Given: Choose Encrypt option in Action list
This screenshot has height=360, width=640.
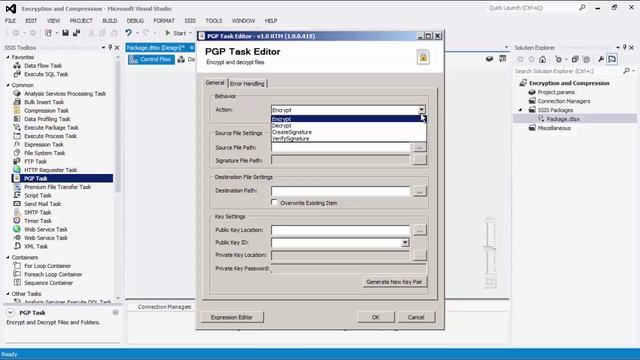Looking at the screenshot, I should coord(349,119).
